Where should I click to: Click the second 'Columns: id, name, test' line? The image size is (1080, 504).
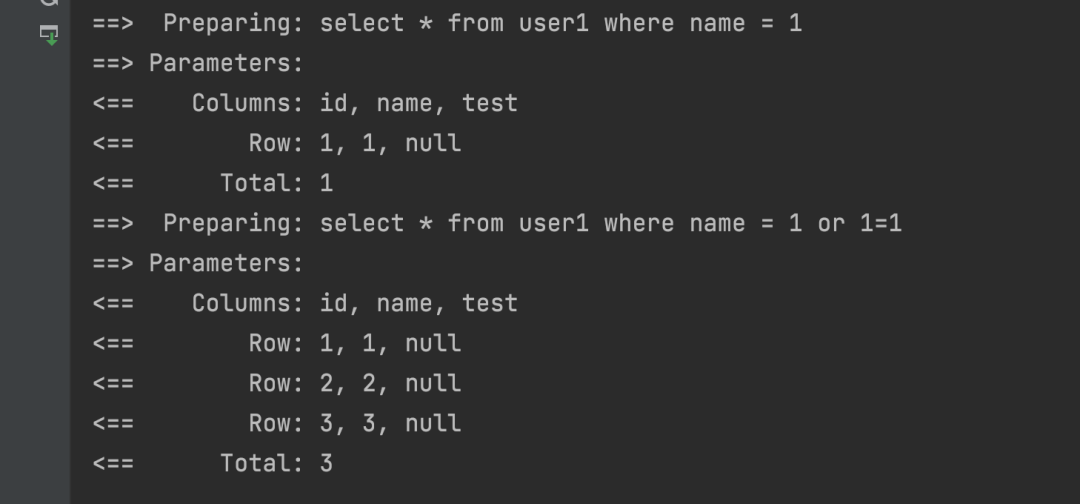(x=305, y=304)
